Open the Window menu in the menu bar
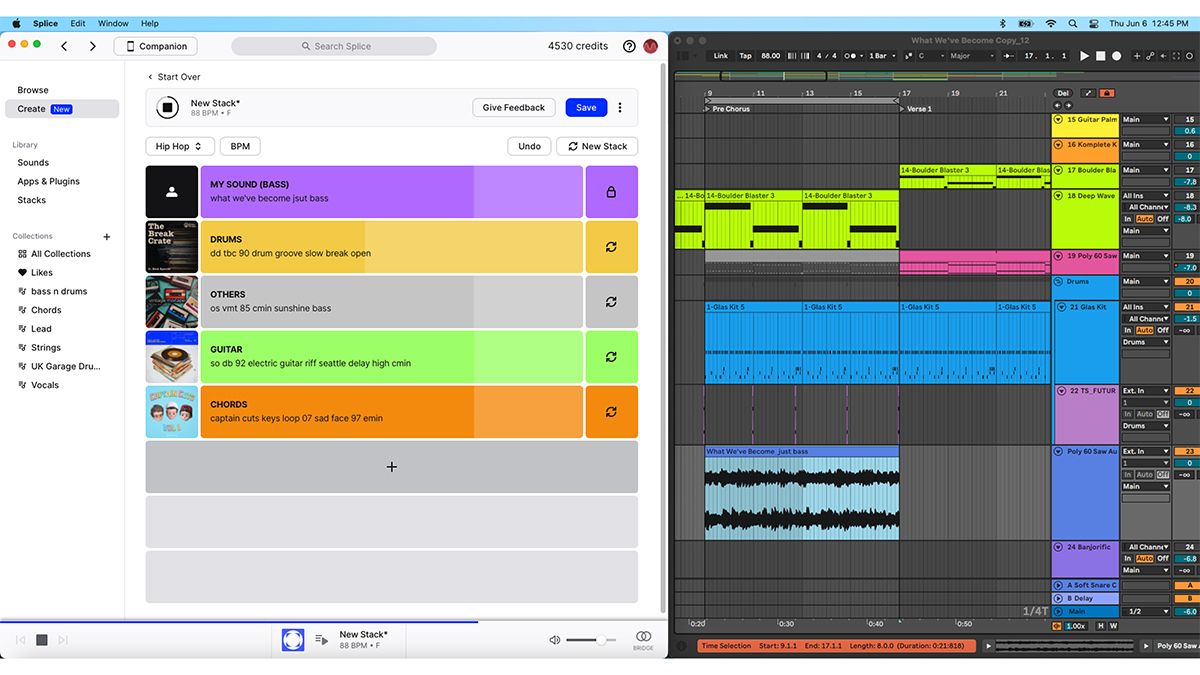This screenshot has height=675, width=1200. tap(113, 23)
